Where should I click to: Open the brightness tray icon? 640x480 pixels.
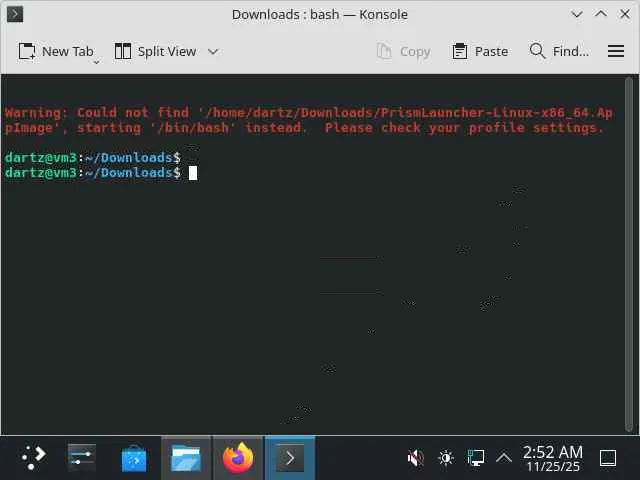[446, 458]
